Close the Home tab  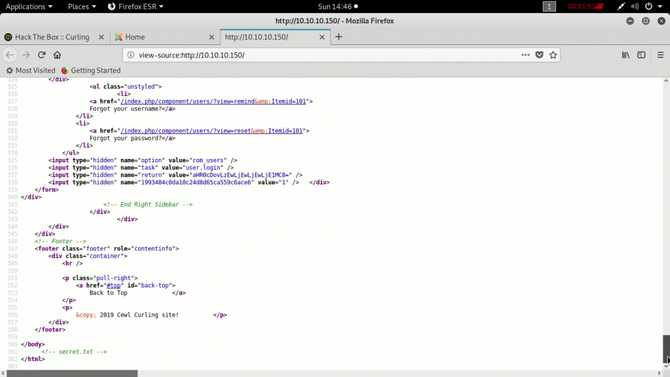pos(212,37)
